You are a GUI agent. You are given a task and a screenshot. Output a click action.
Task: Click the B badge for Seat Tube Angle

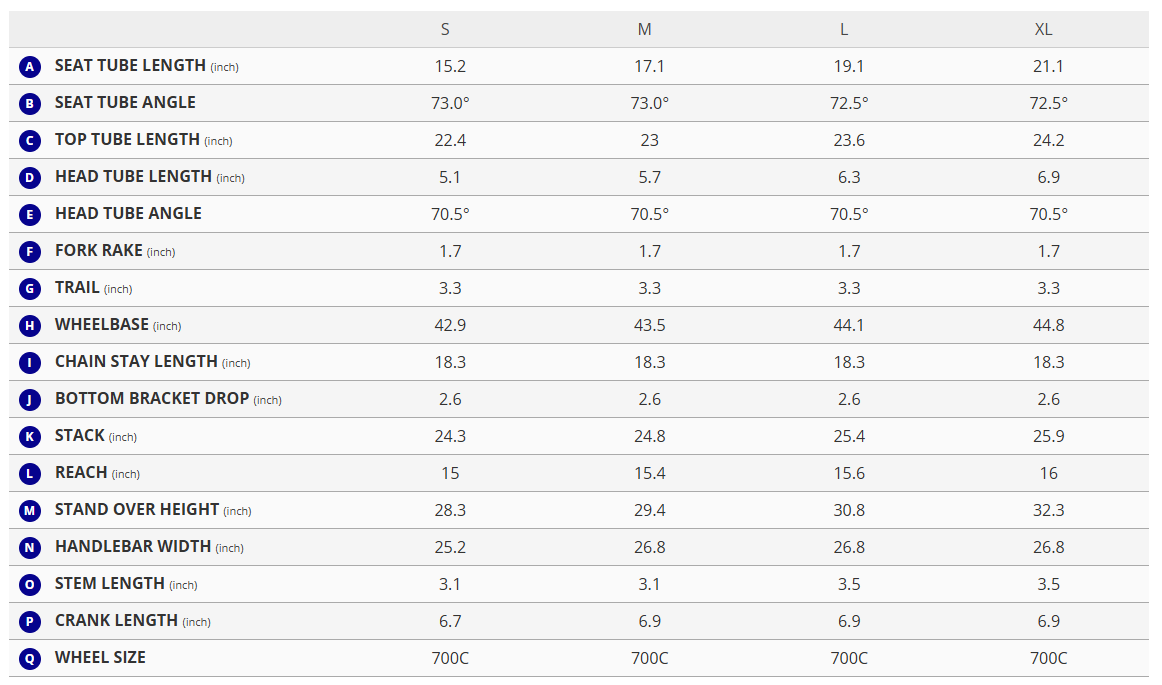30,104
